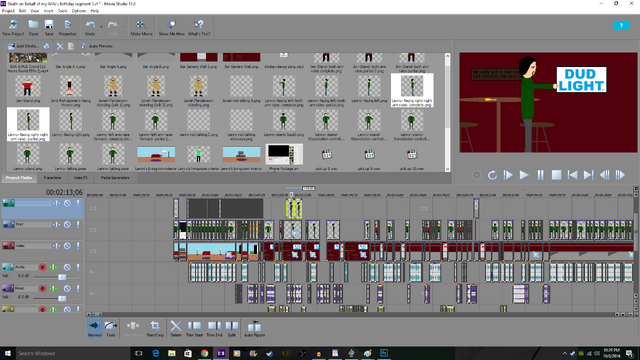
Task: Stop the preview playback
Action: [556, 175]
